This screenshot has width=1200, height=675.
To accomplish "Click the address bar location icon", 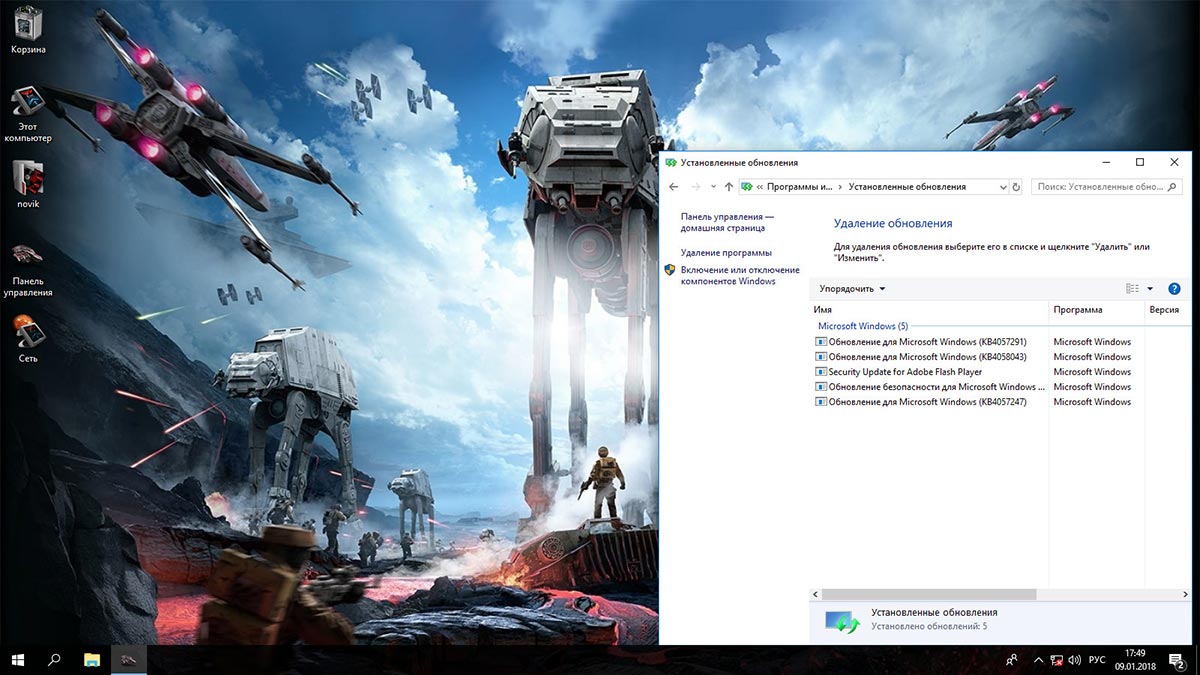I will [x=747, y=187].
